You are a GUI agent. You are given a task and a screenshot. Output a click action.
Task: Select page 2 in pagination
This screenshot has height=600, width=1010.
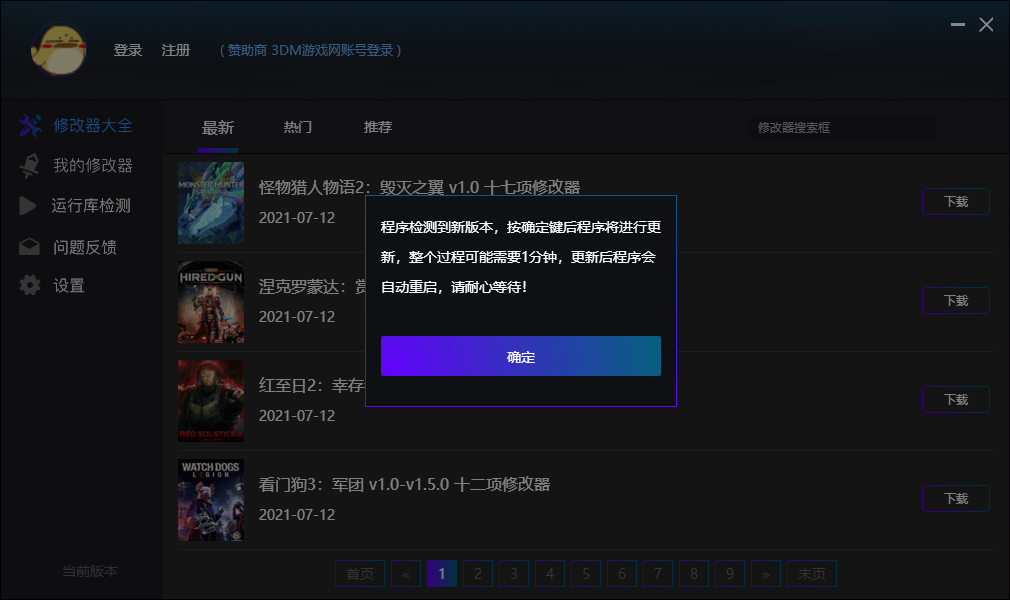click(x=478, y=574)
